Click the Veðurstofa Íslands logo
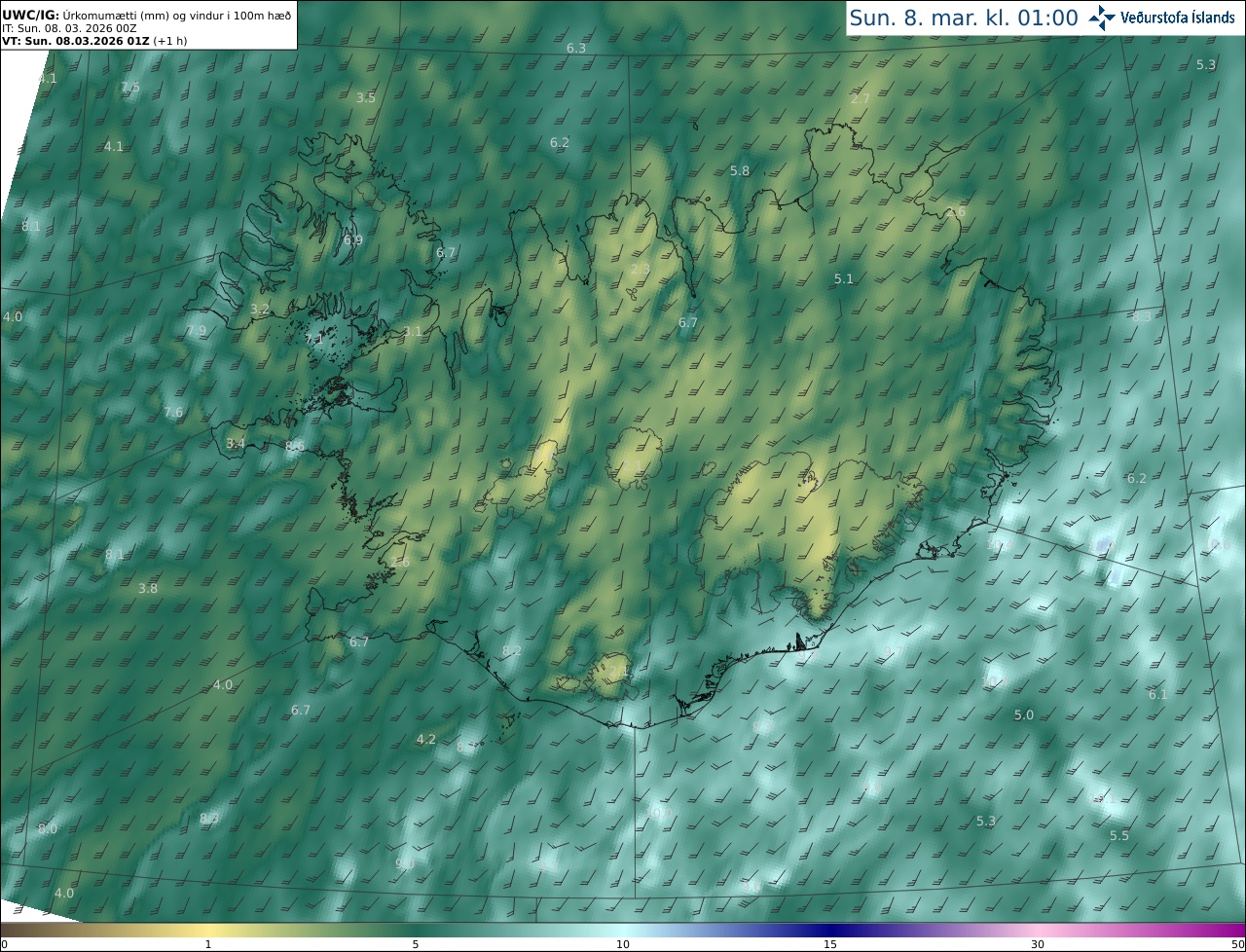Screen dimensions: 1246x952 point(1161,18)
